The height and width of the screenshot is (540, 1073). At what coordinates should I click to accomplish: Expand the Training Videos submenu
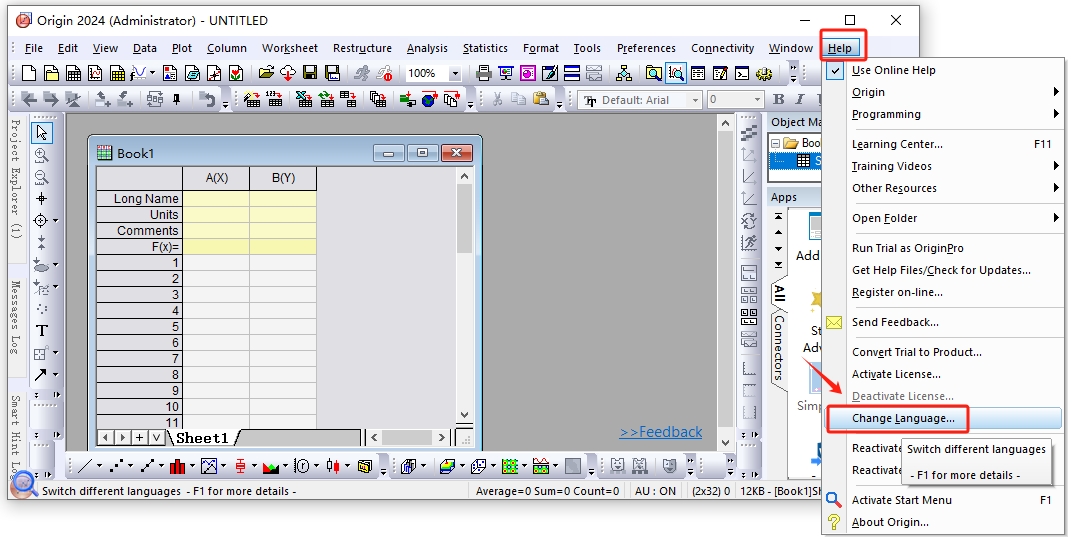coord(944,166)
